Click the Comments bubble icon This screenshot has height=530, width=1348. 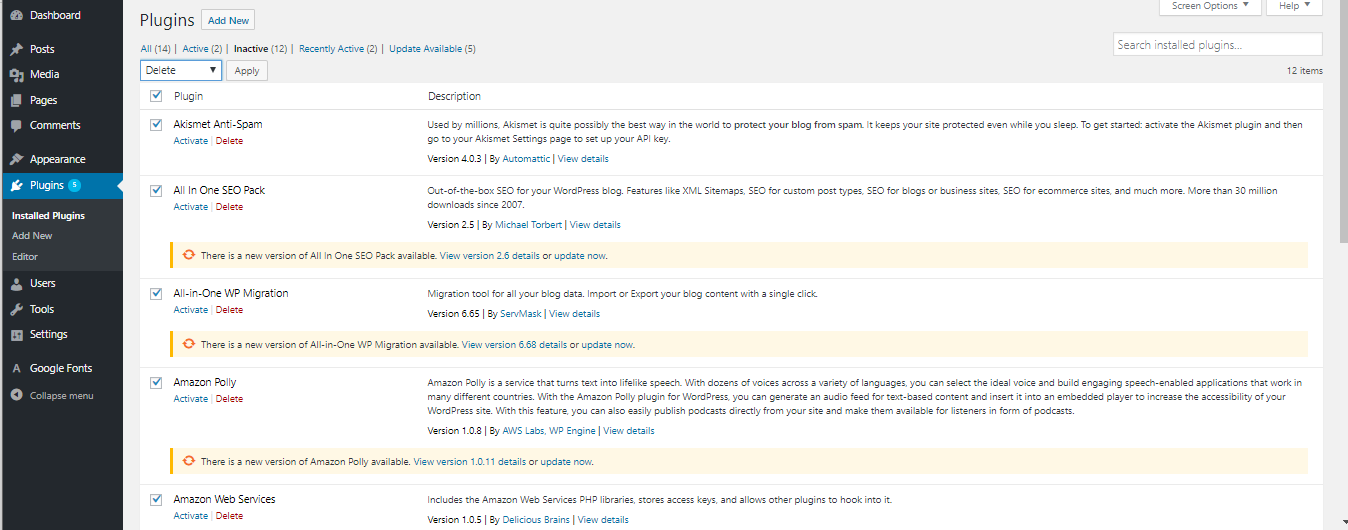(16, 126)
